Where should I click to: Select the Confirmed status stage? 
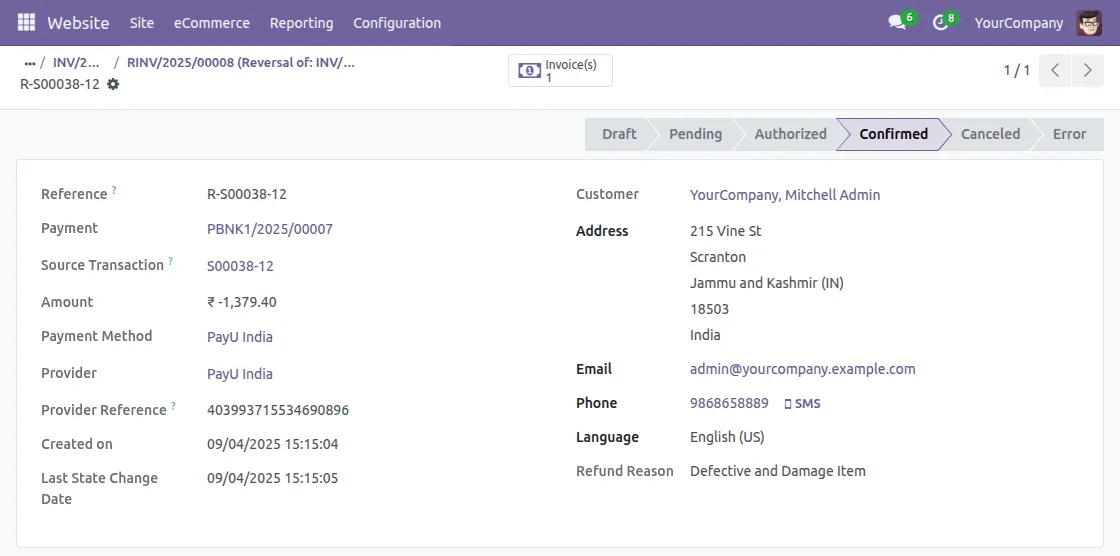coord(893,134)
